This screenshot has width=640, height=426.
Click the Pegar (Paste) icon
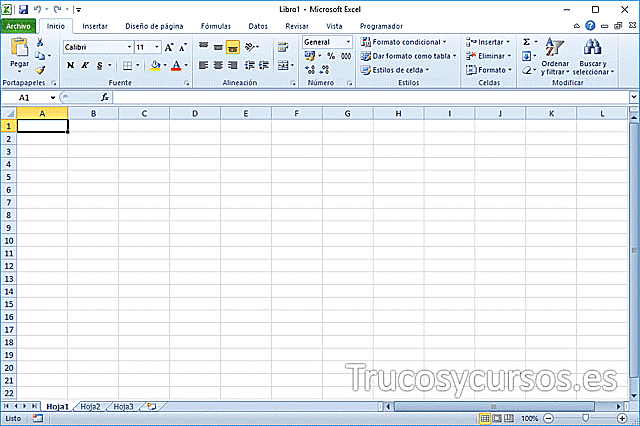pos(19,47)
